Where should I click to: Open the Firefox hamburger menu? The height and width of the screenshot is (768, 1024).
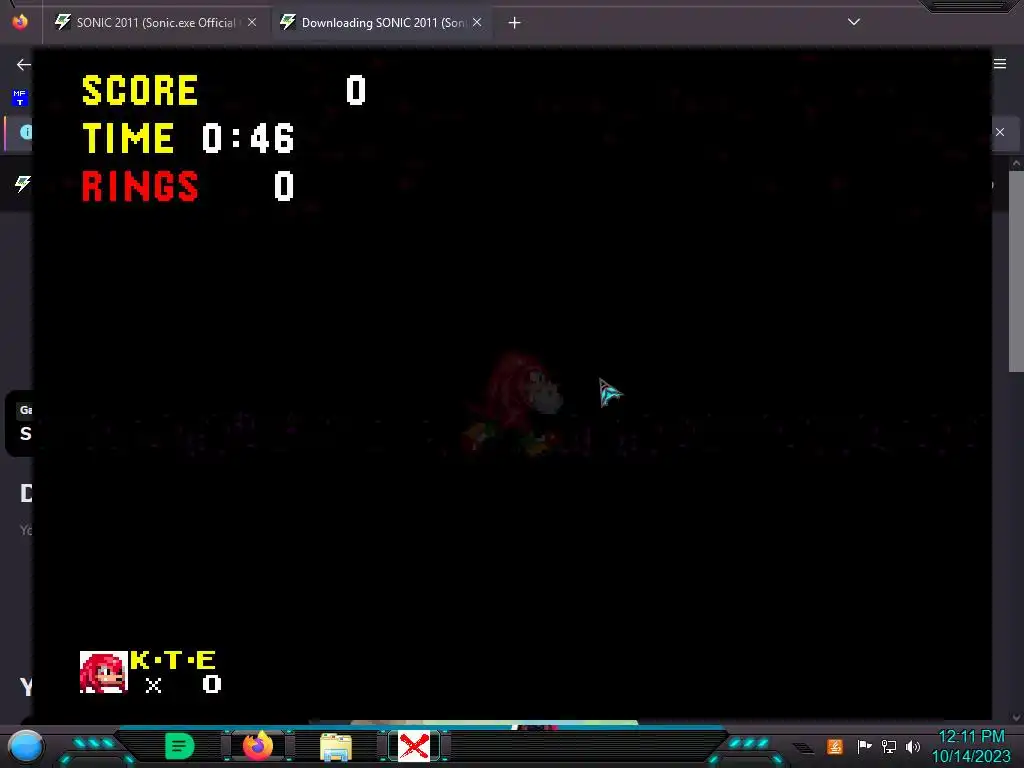(x=1000, y=63)
